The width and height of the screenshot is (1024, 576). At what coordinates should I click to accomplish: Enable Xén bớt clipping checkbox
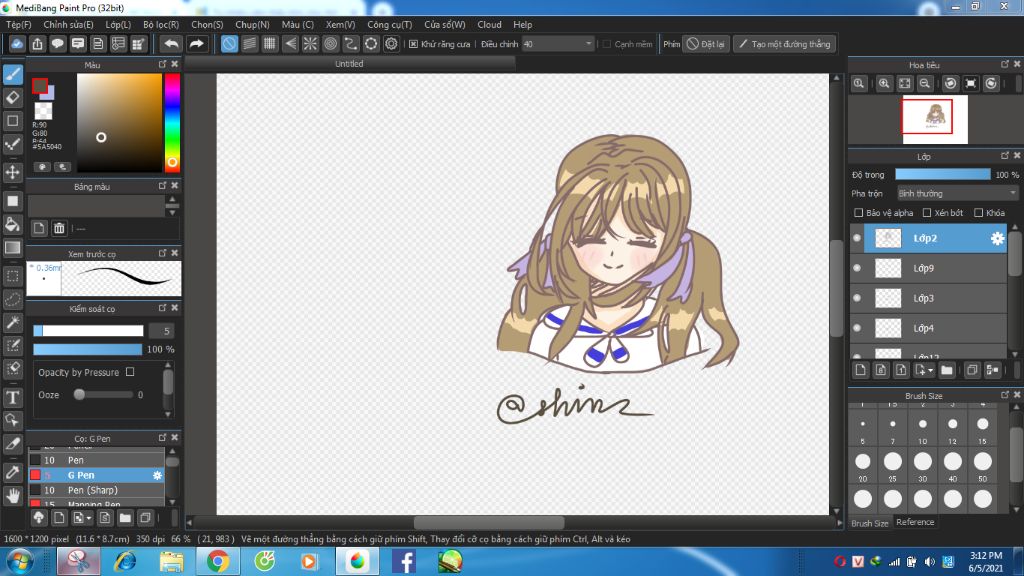tap(927, 213)
